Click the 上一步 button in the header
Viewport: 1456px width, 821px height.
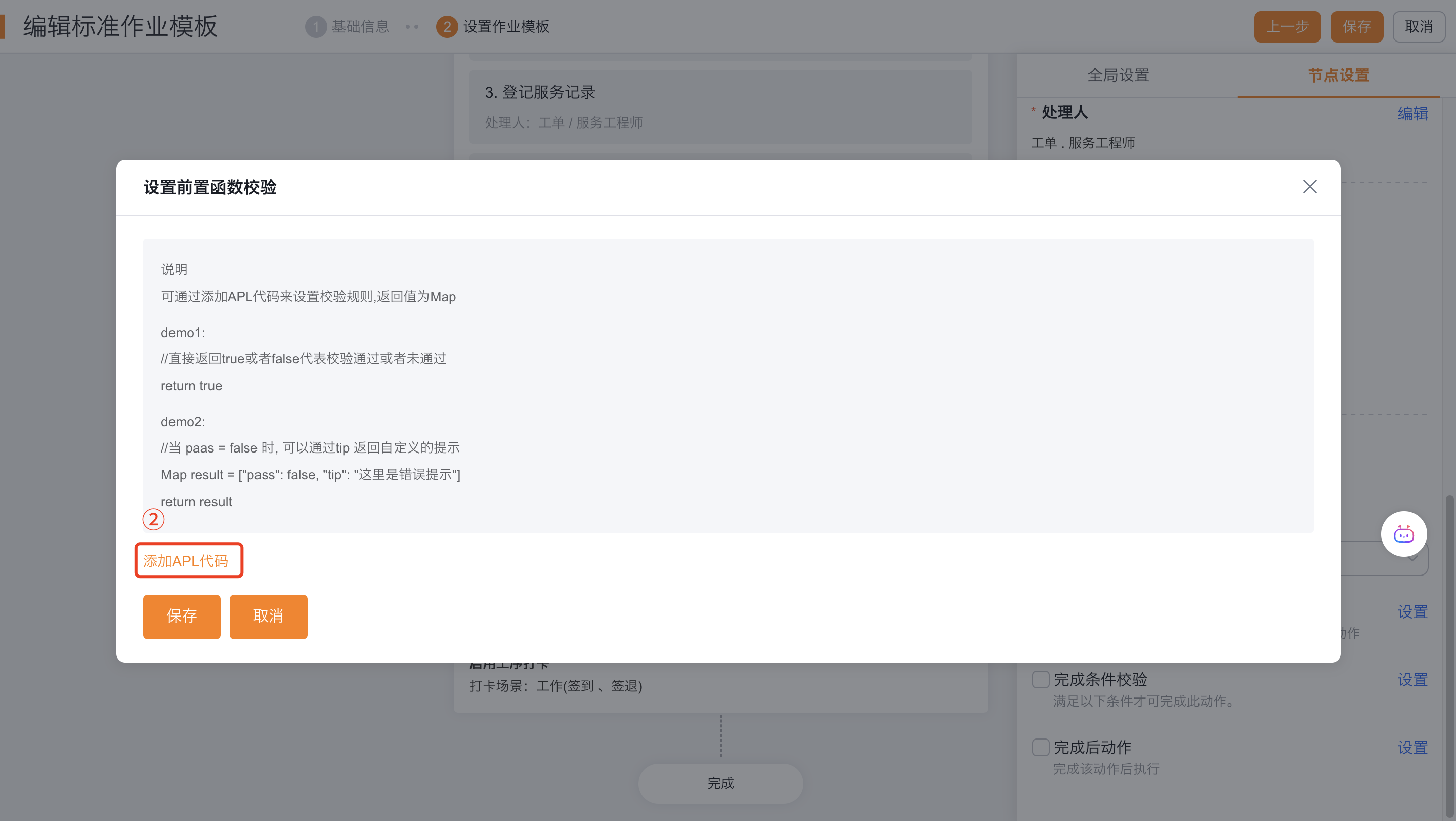1287,27
